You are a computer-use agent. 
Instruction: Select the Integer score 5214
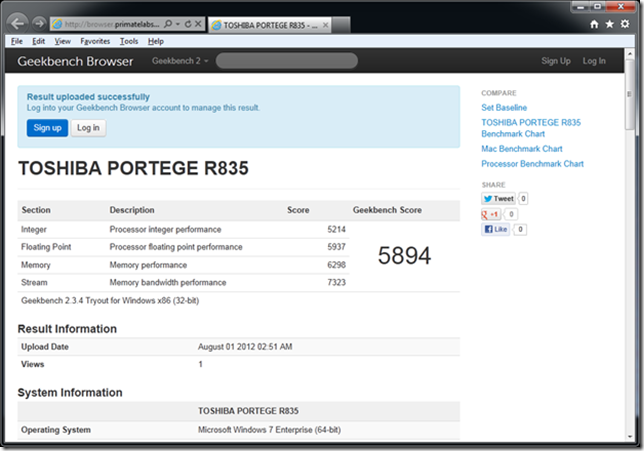(336, 229)
